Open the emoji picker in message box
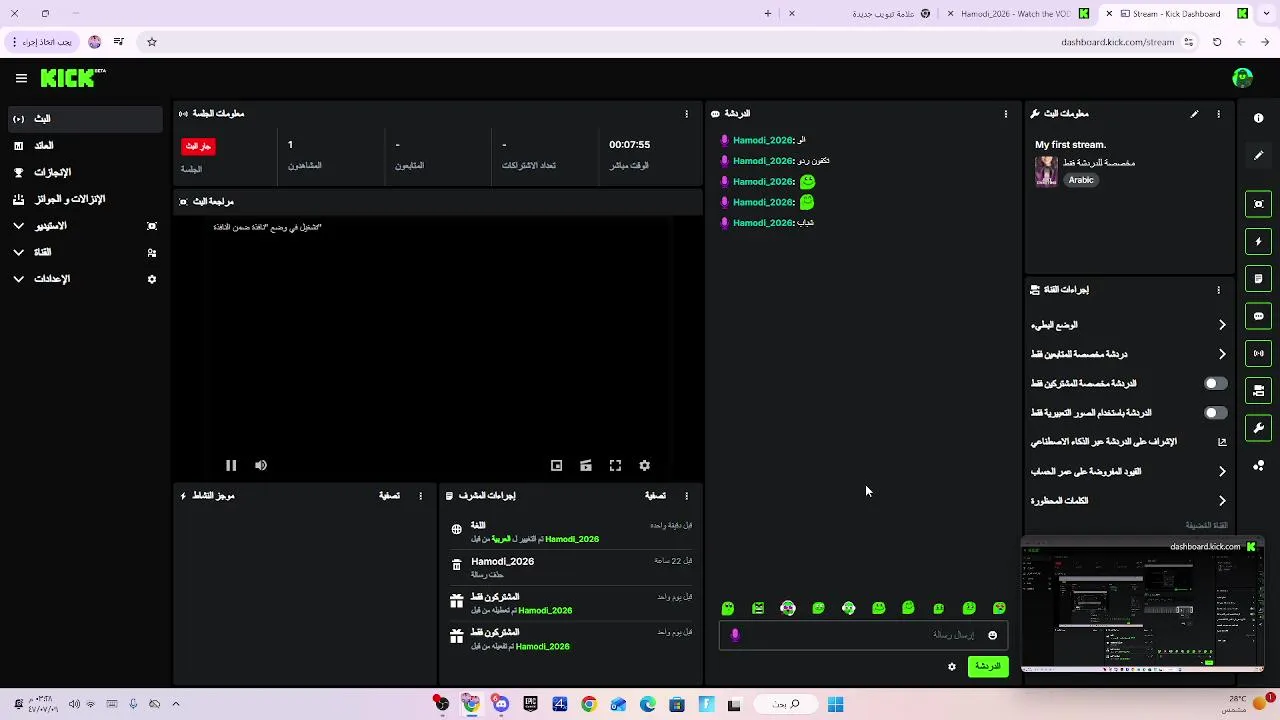The image size is (1280, 720). [x=992, y=635]
